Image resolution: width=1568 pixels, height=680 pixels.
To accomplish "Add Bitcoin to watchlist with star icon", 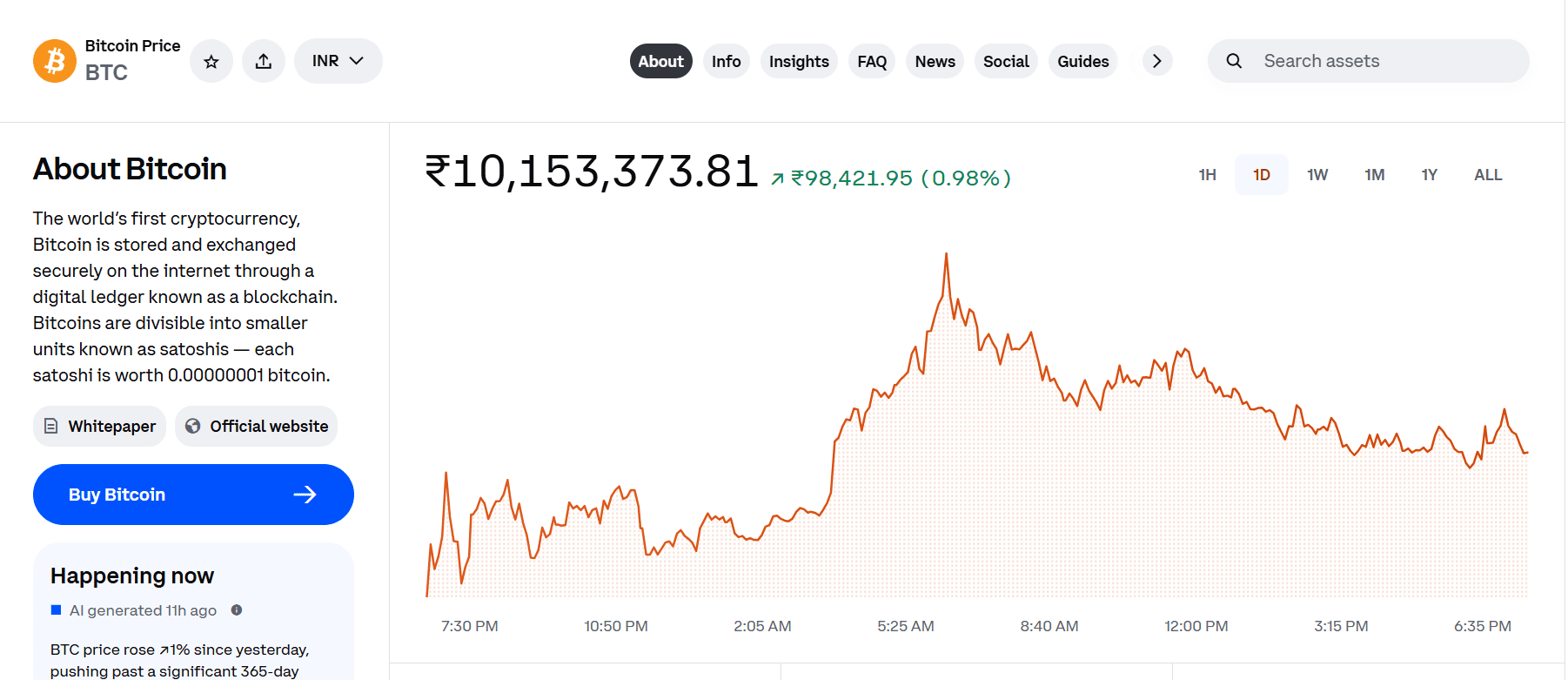I will click(211, 61).
